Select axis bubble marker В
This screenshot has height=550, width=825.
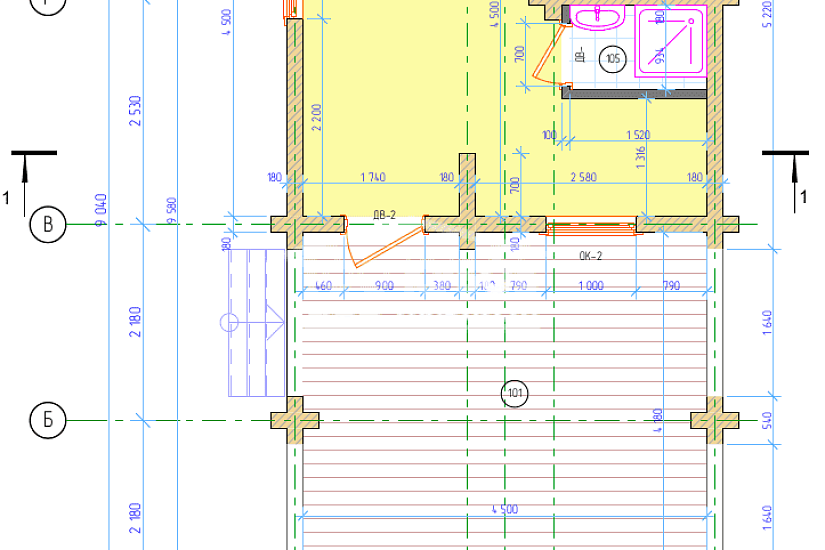[47, 226]
